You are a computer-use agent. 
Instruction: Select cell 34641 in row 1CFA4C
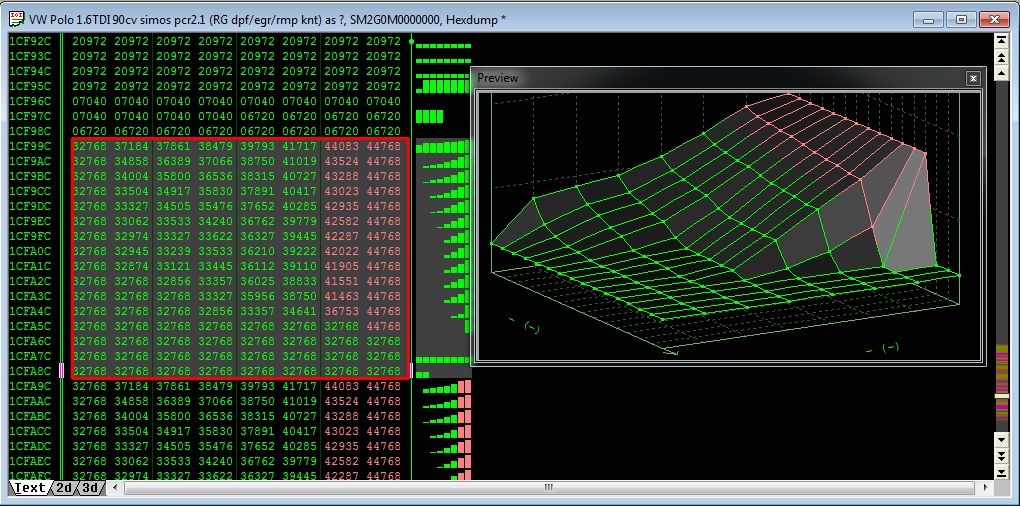[x=299, y=311]
